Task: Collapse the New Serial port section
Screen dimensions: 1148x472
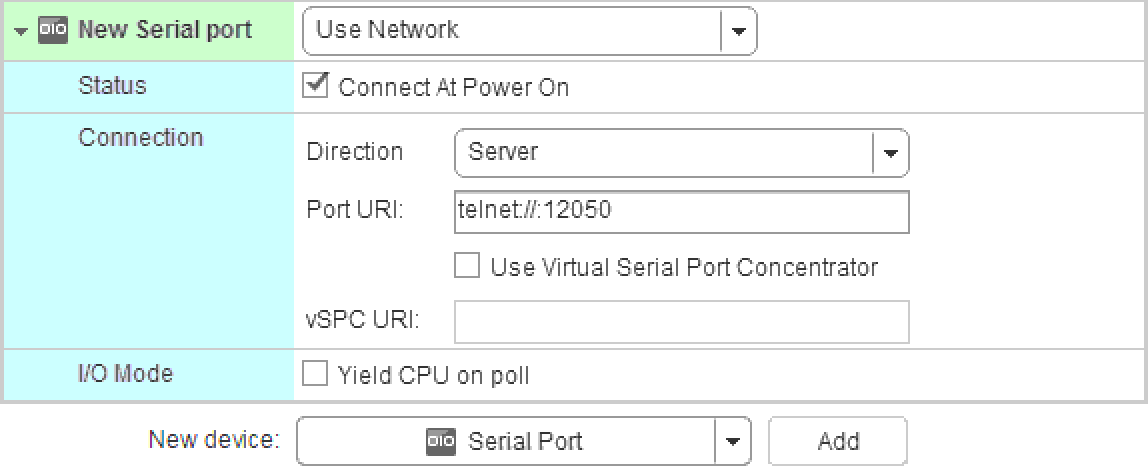Action: click(22, 31)
